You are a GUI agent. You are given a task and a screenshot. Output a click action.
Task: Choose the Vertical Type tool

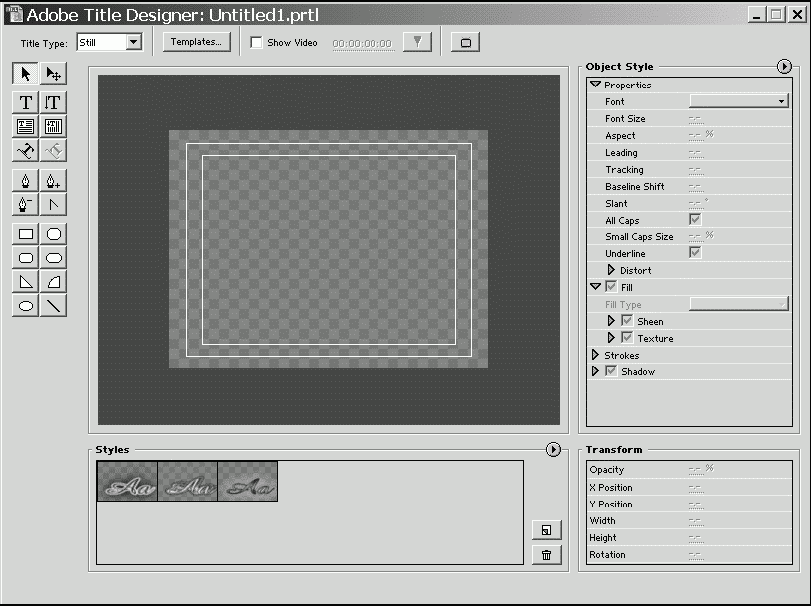54,102
